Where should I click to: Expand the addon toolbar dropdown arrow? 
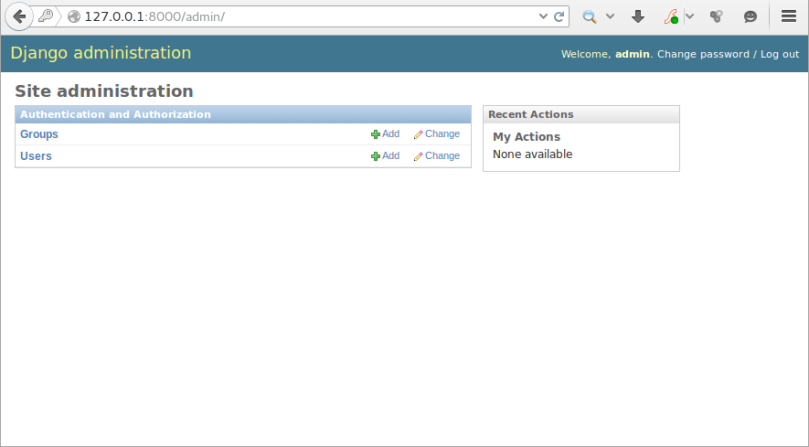click(x=690, y=17)
